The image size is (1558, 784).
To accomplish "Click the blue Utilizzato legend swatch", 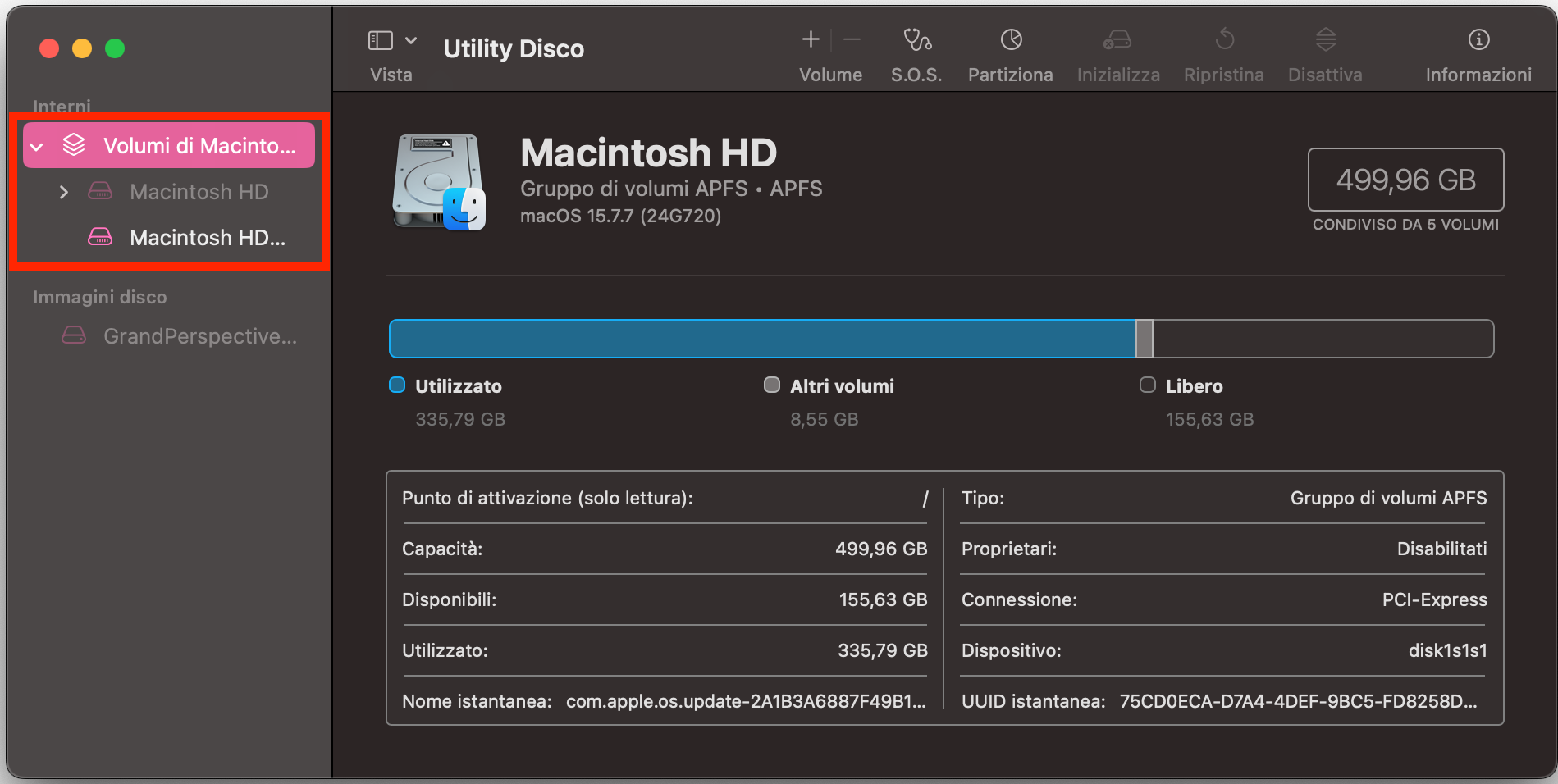I will point(397,385).
